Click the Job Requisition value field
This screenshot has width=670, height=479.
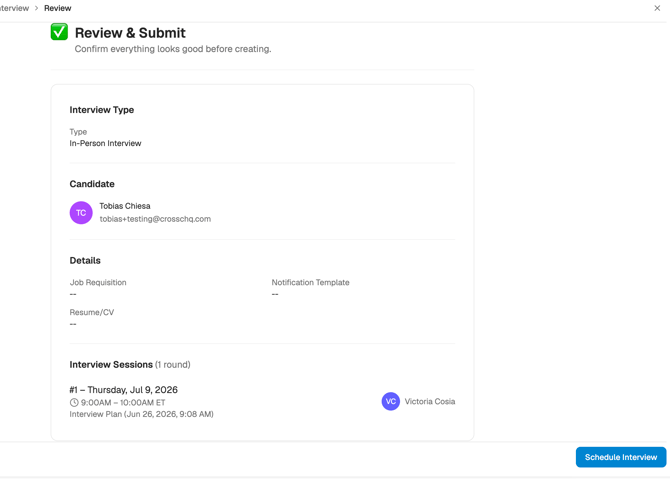coord(73,294)
